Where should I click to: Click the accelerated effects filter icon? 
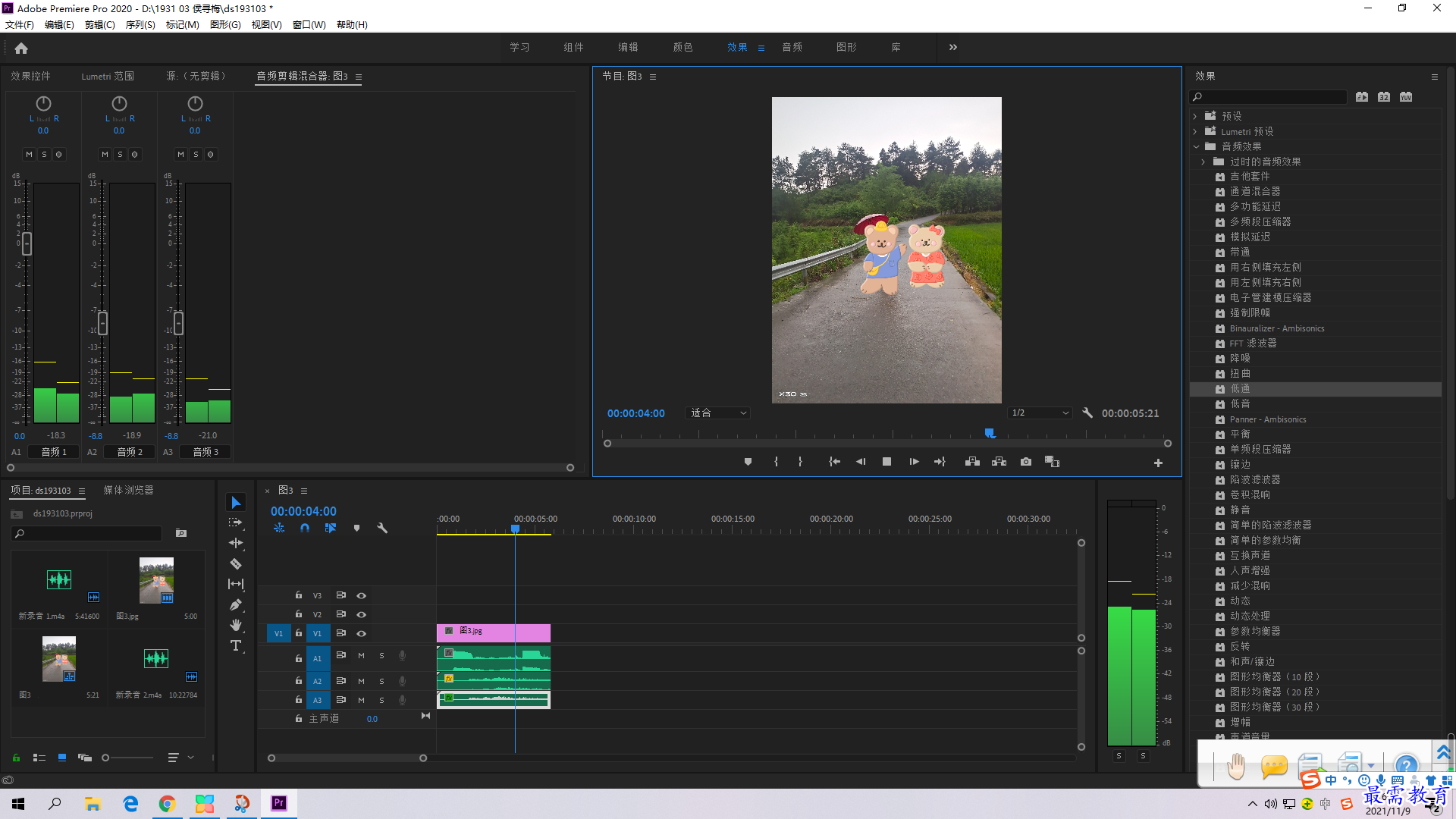tap(1362, 97)
